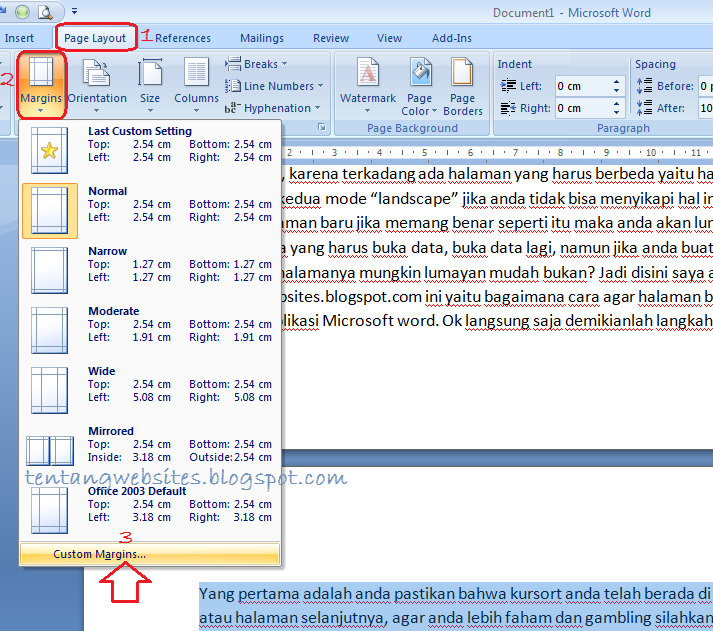The width and height of the screenshot is (713, 631).
Task: Click the horizontal ruler at mark 5
Action: pyautogui.click(x=424, y=153)
